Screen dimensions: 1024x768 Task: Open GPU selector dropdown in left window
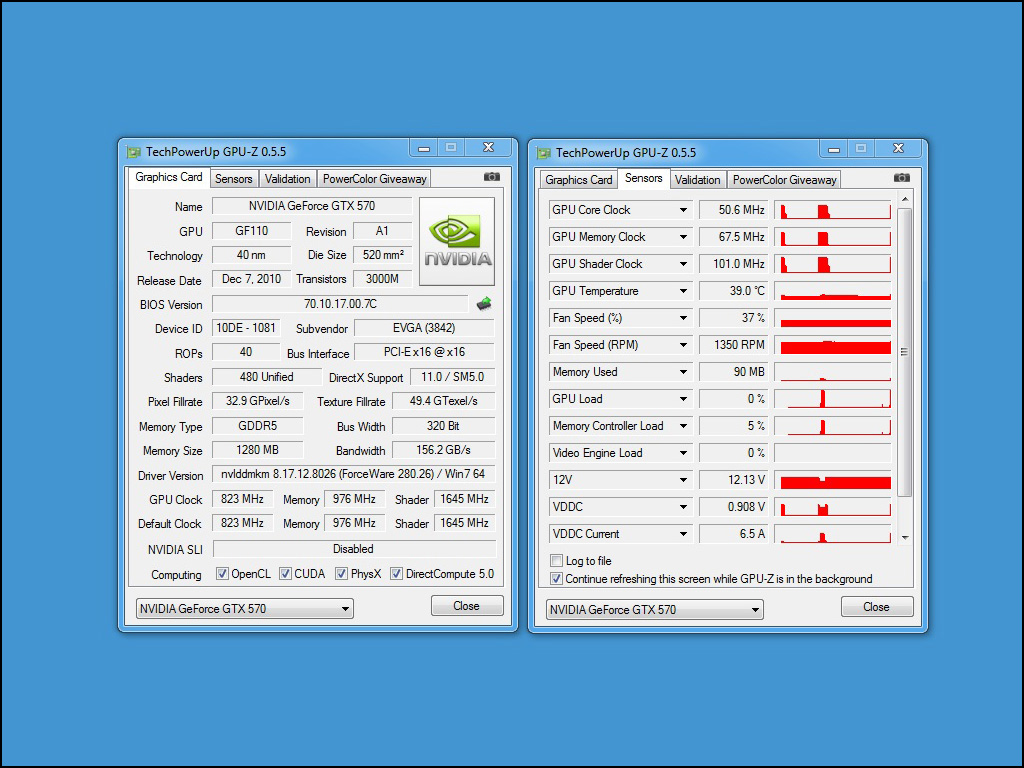[x=245, y=609]
